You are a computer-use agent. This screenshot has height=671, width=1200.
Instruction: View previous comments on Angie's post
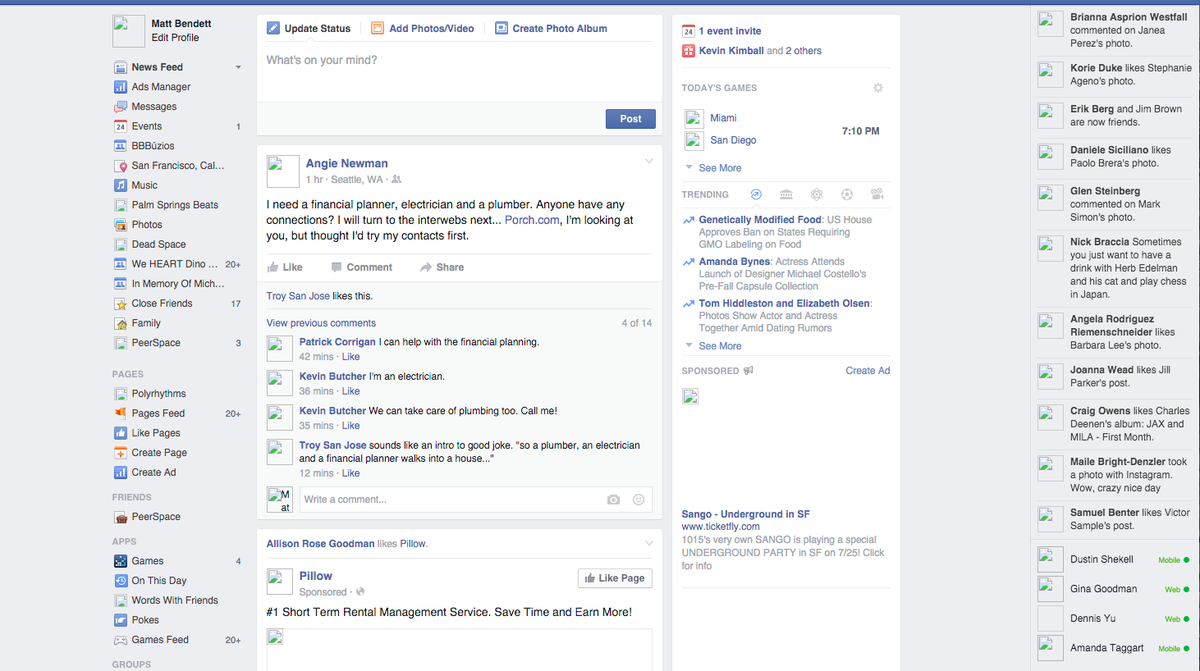pos(321,323)
